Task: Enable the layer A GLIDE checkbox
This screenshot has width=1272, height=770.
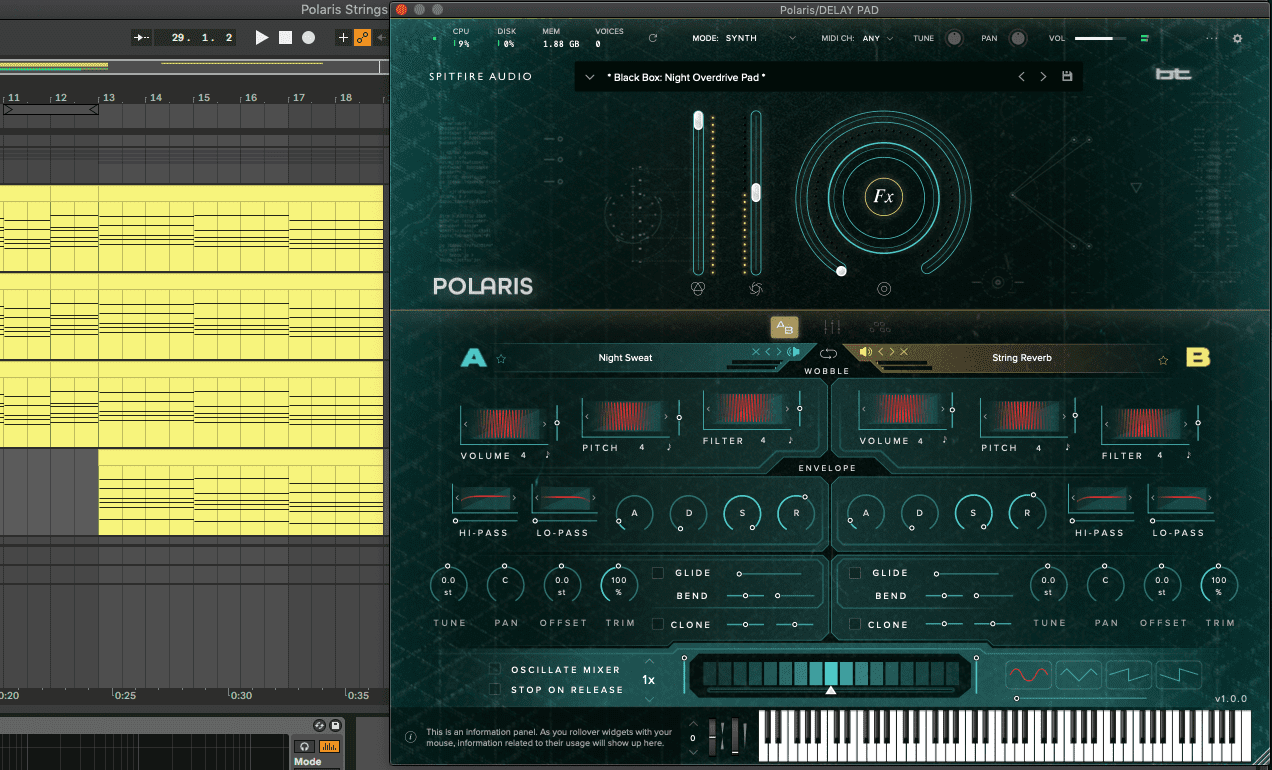Action: (658, 573)
